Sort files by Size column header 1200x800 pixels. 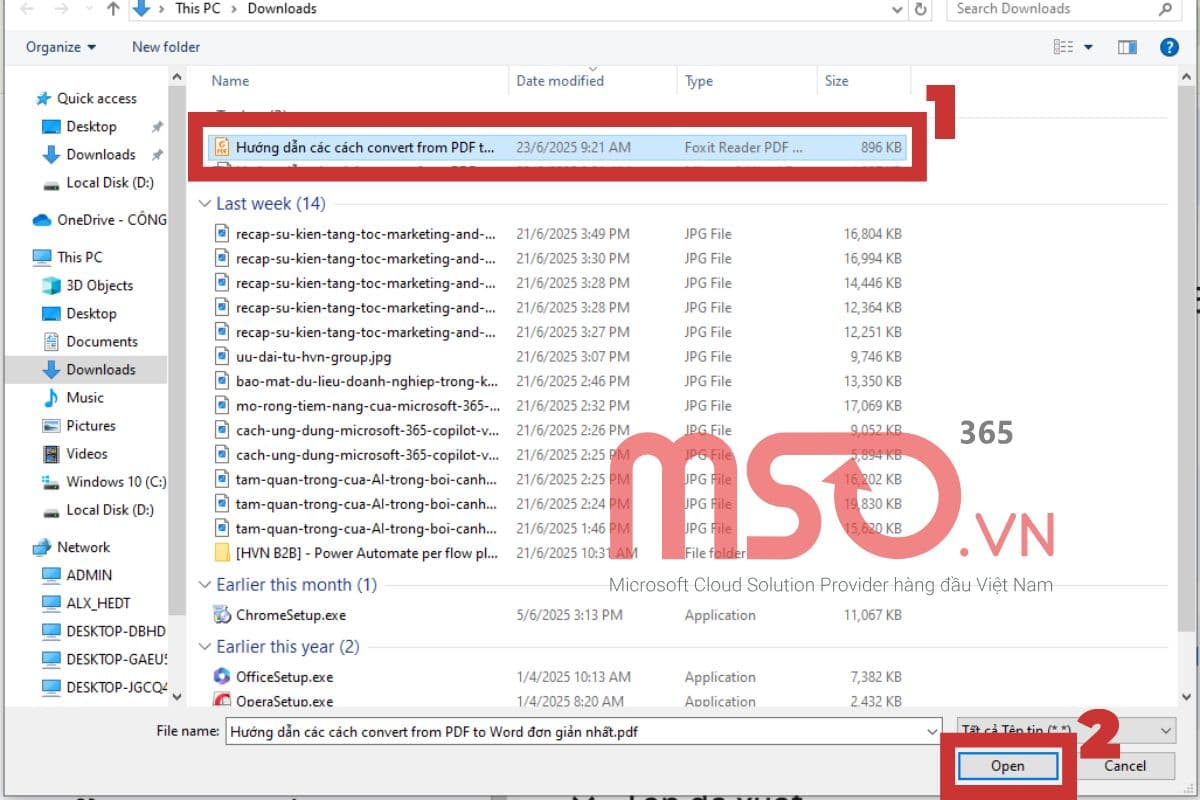837,81
